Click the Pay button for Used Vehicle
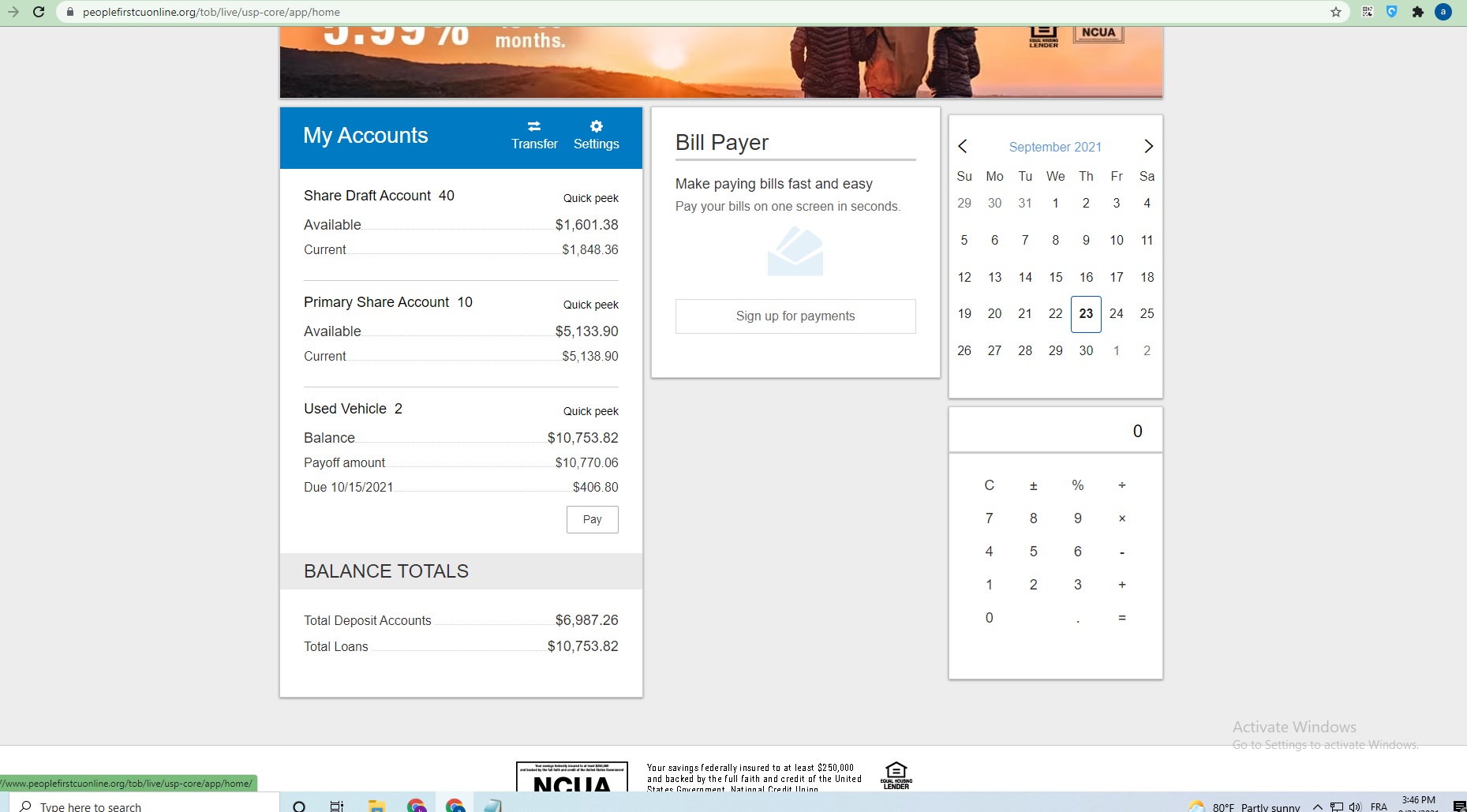 point(592,519)
